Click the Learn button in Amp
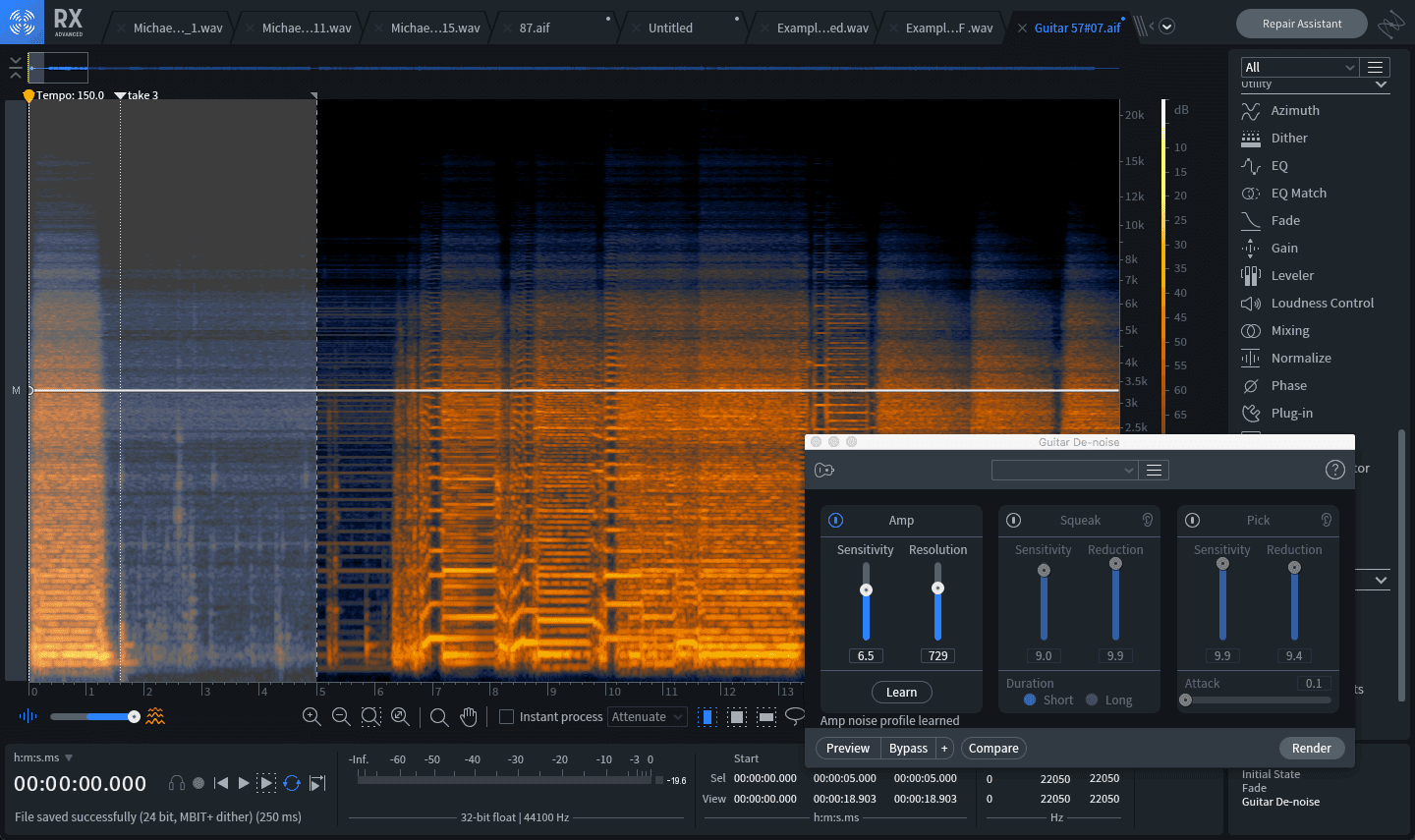This screenshot has height=840, width=1415. coord(901,693)
